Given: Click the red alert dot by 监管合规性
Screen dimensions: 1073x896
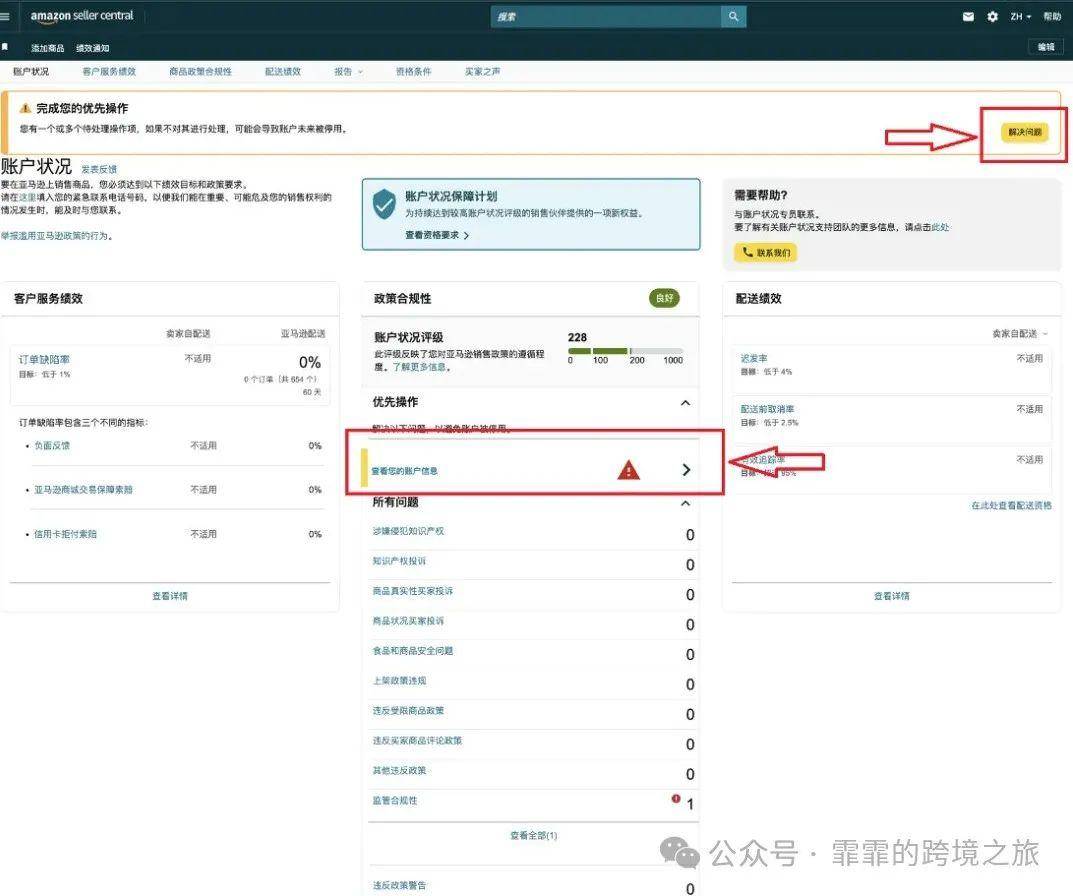Looking at the screenshot, I should 676,798.
